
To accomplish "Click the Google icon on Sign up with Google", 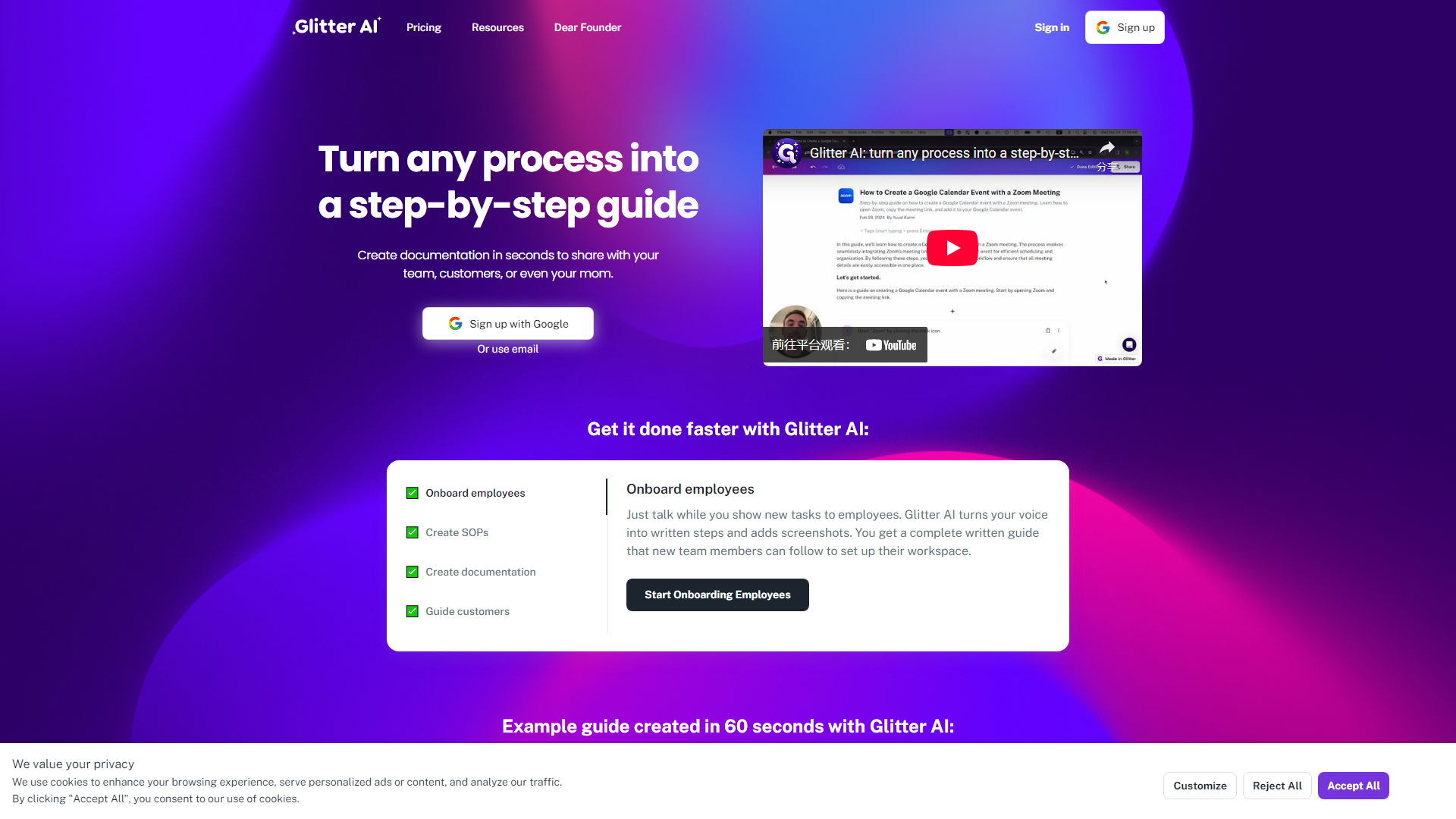I will coord(454,322).
